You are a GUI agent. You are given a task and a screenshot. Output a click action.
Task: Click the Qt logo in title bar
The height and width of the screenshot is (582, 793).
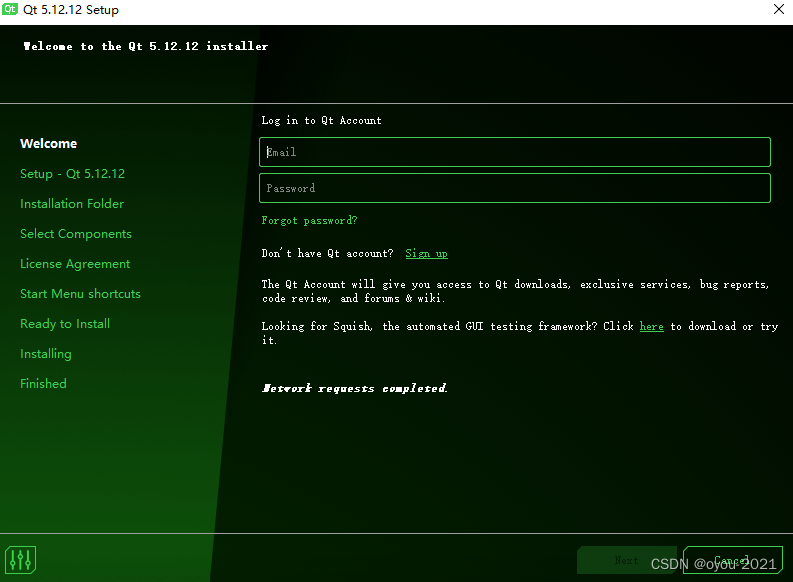coord(10,9)
